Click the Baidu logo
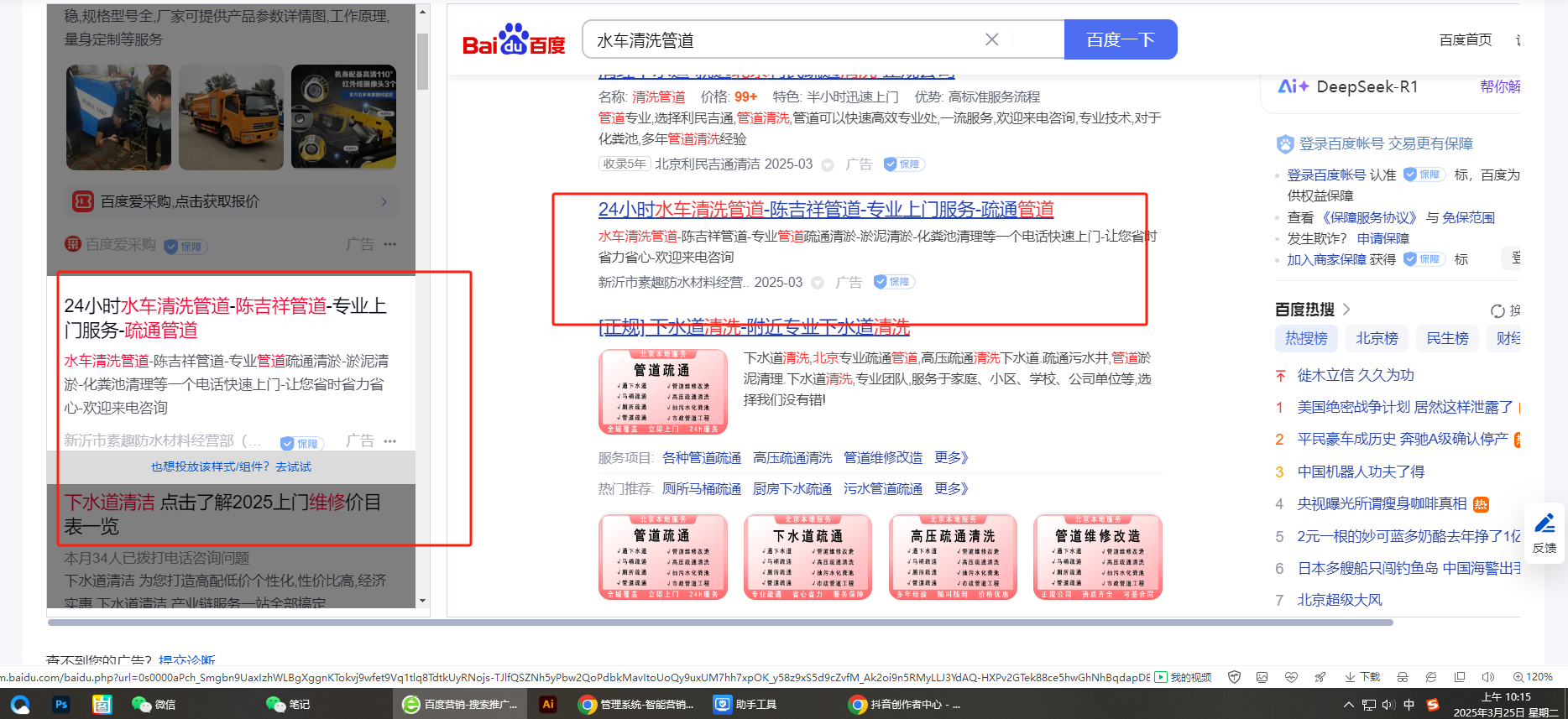 (x=514, y=40)
